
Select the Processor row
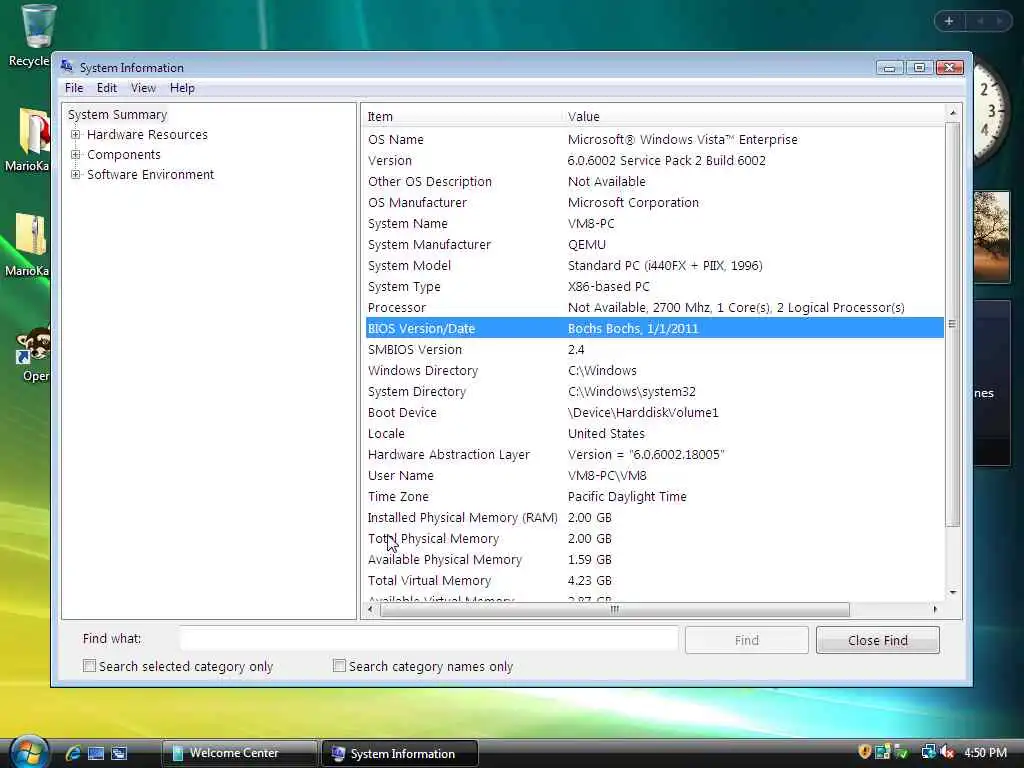(x=654, y=307)
